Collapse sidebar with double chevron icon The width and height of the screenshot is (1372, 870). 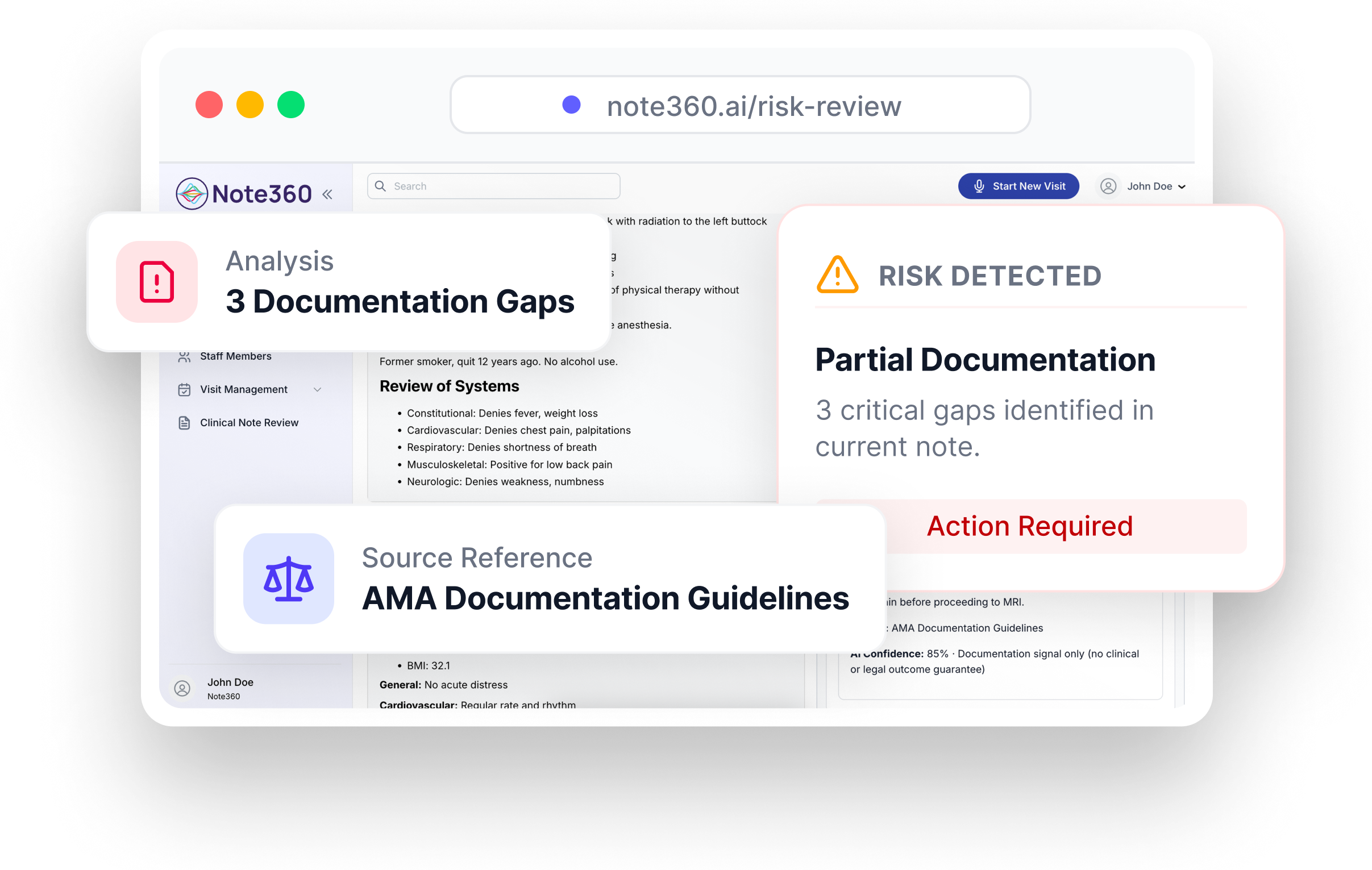(x=327, y=194)
